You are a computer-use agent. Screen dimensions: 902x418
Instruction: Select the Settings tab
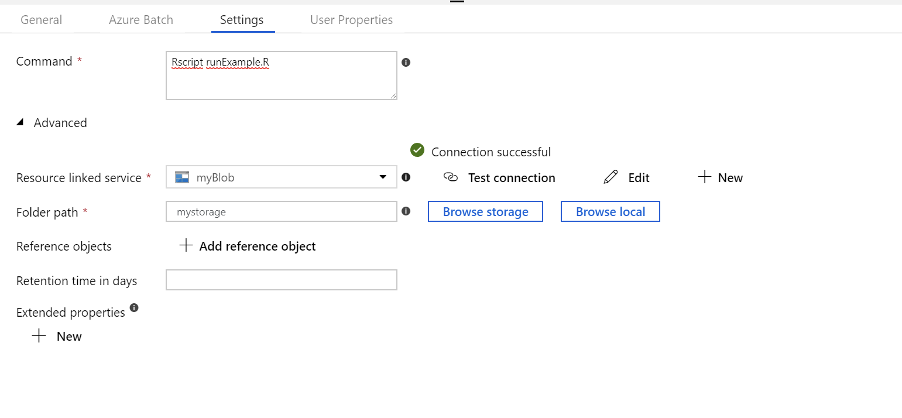pos(242,20)
